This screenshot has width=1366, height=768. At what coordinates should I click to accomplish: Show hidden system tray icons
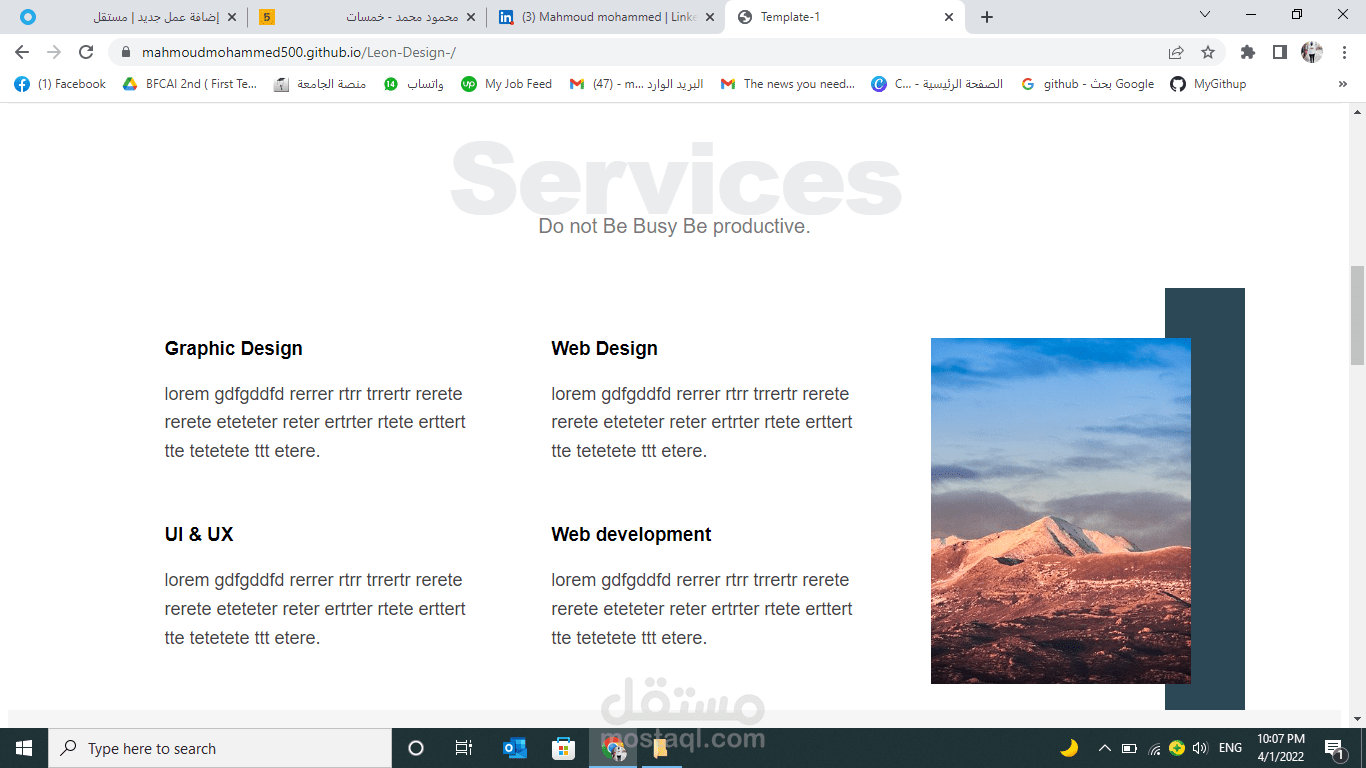pos(1105,748)
